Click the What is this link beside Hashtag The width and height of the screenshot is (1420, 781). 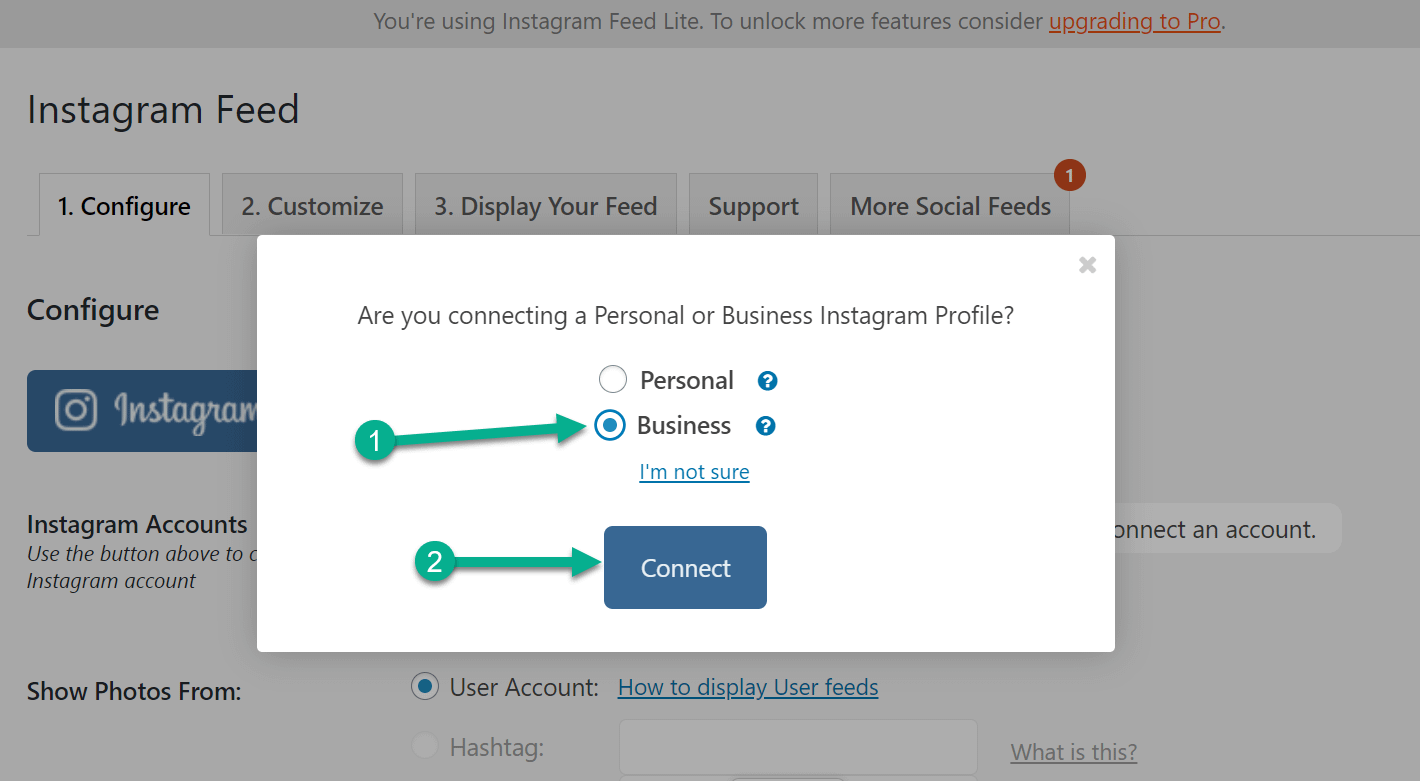coord(1073,751)
